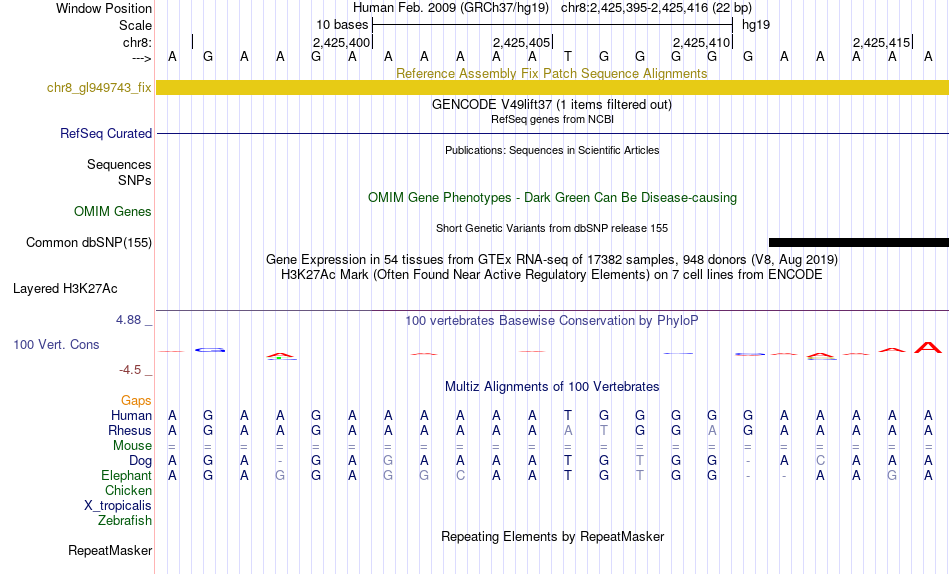Click the Window Position label
The width and height of the screenshot is (950, 574).
[x=104, y=8]
